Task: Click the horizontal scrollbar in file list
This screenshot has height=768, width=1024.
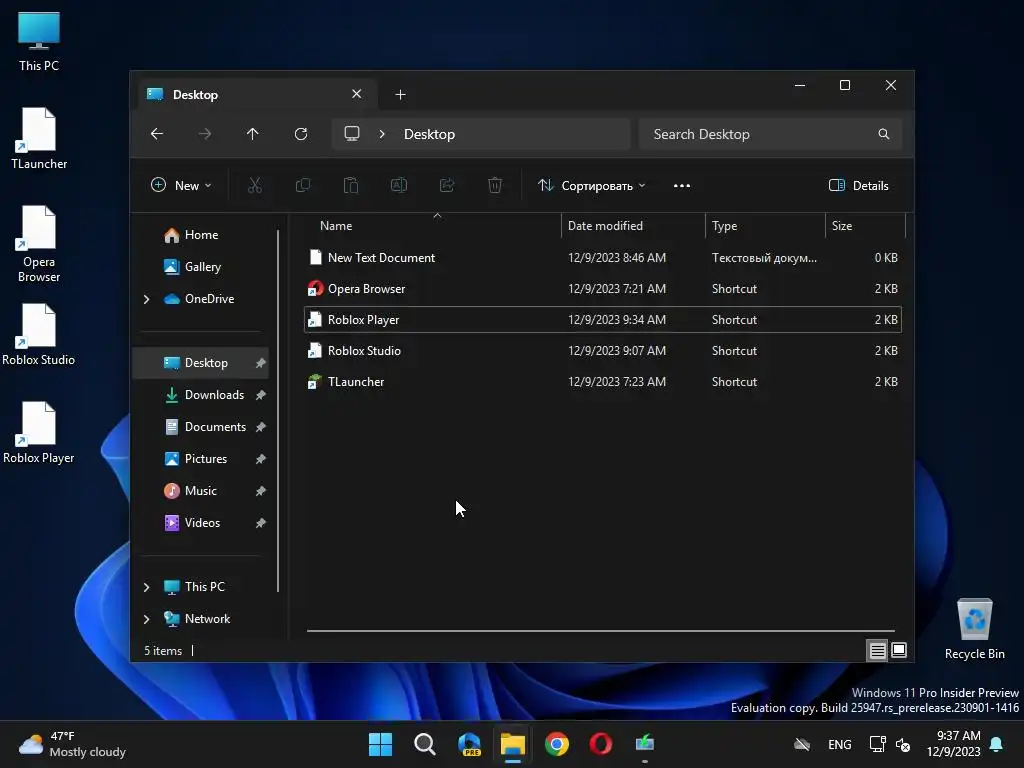Action: tap(601, 631)
